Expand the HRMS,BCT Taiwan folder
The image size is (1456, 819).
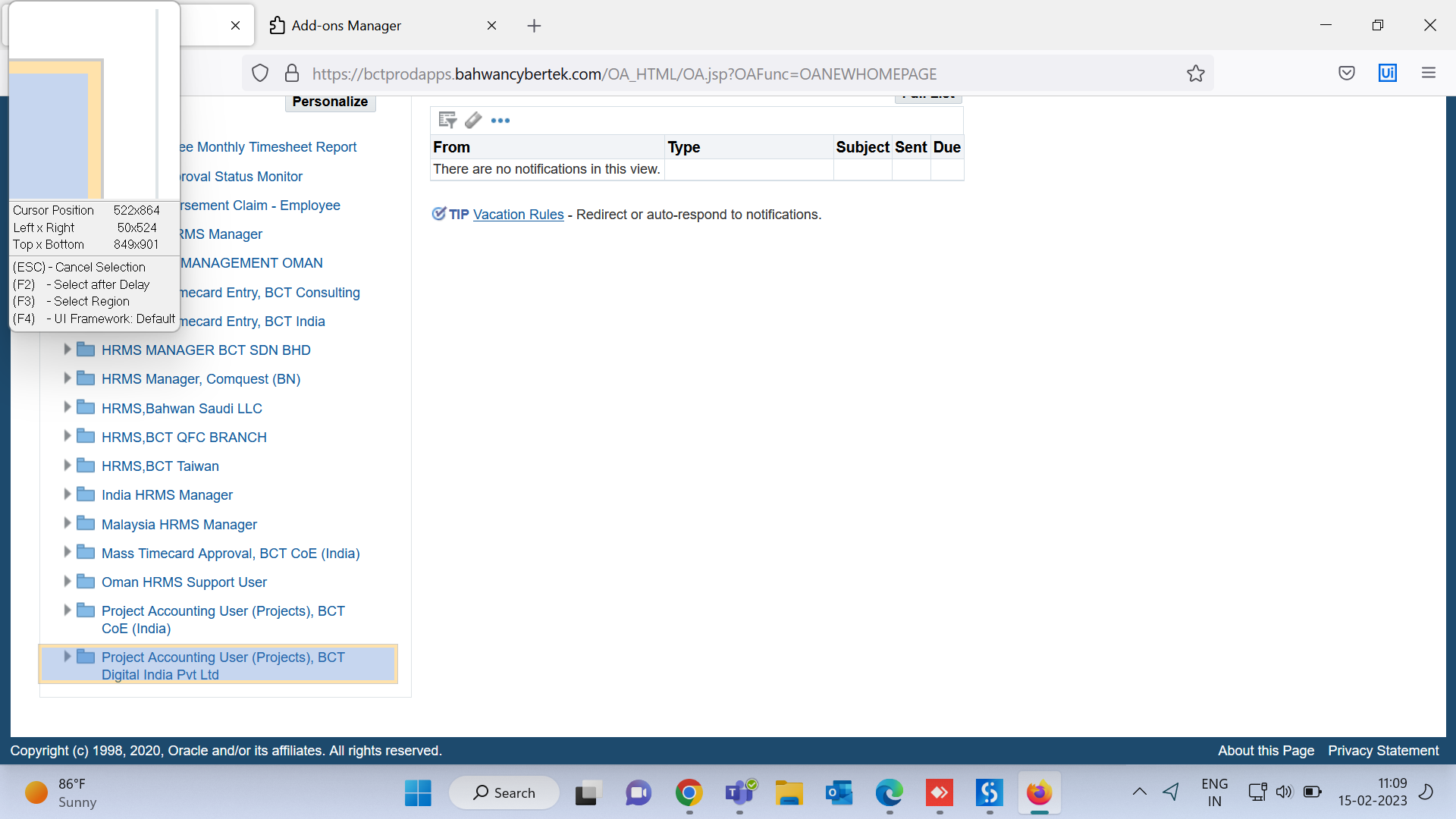[x=67, y=466]
